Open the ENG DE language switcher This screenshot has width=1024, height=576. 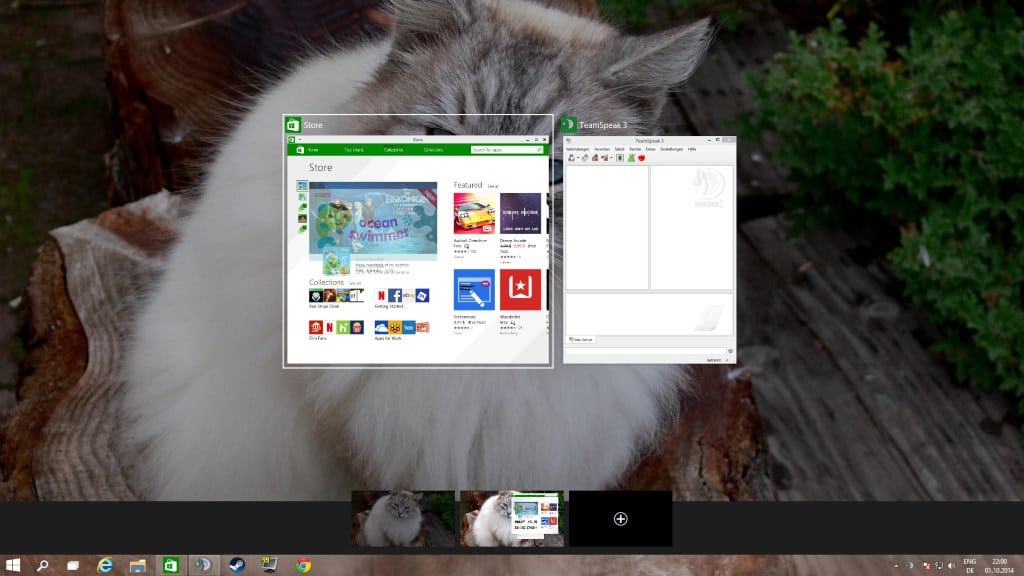[x=969, y=565]
